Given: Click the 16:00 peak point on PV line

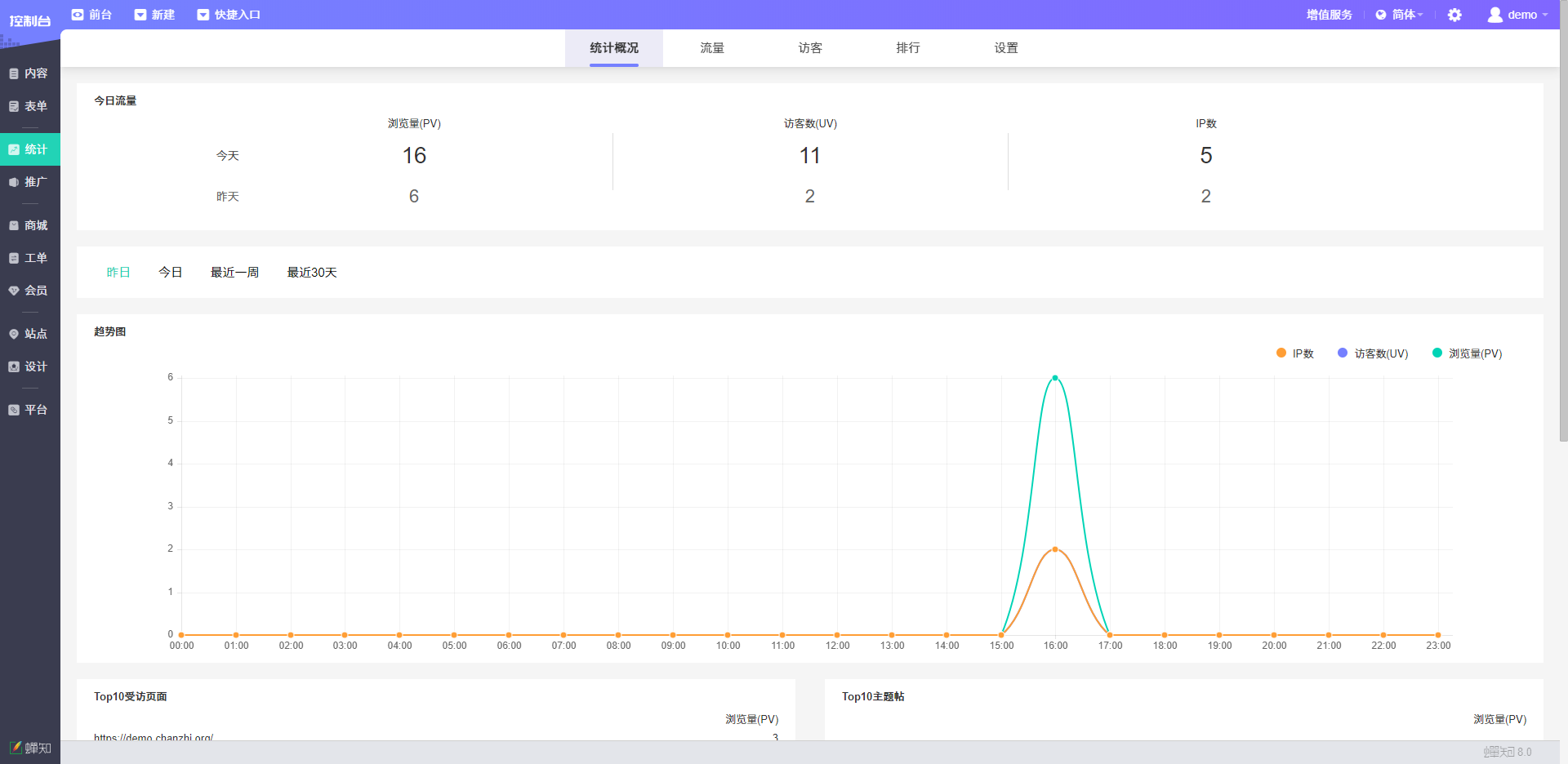Looking at the screenshot, I should click(1055, 378).
